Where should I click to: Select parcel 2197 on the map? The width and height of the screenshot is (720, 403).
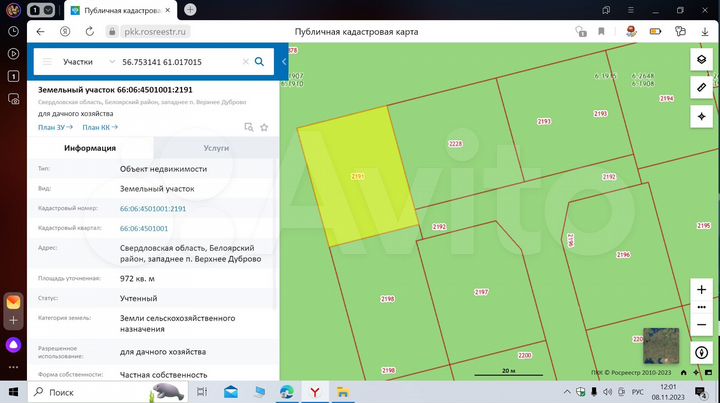pyautogui.click(x=480, y=291)
